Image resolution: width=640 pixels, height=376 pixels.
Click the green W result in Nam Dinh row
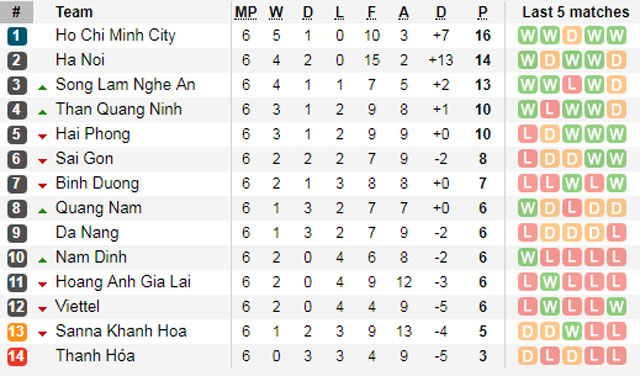pos(527,257)
